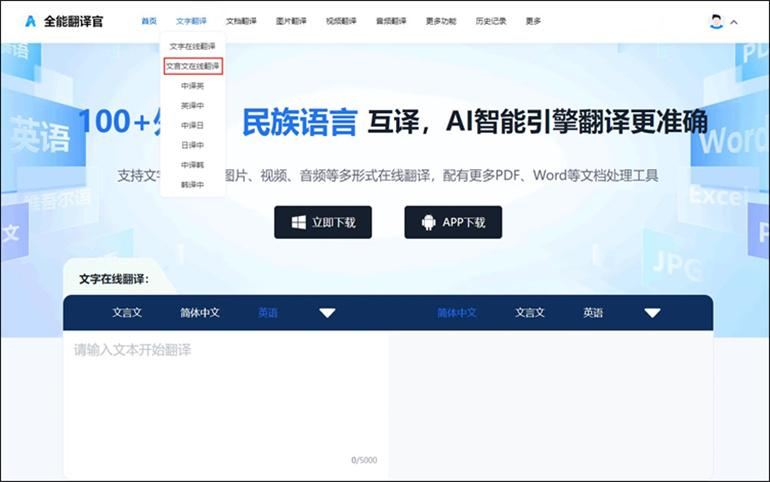Set target language to 文言文
Screen dimensions: 770x482
(530, 313)
